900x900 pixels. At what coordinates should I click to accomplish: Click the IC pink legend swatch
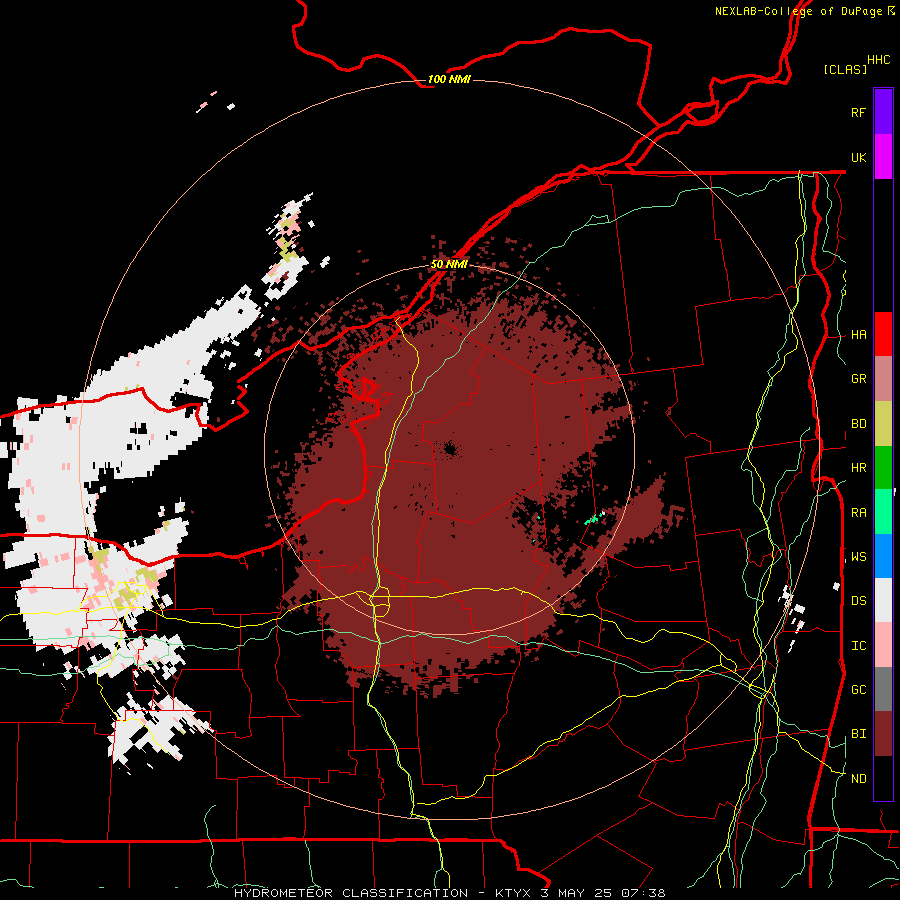[883, 645]
